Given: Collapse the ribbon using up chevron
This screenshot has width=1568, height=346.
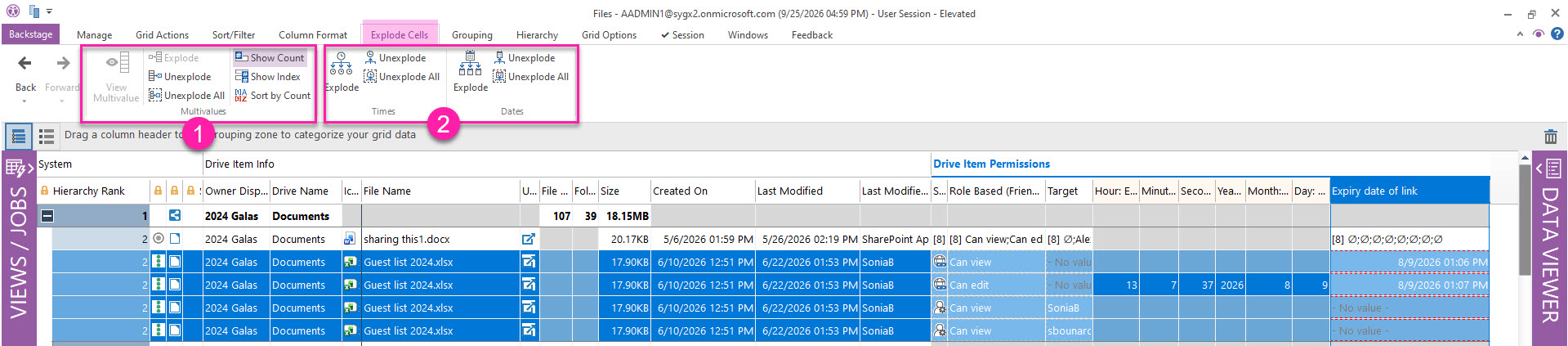Looking at the screenshot, I should tap(1520, 34).
